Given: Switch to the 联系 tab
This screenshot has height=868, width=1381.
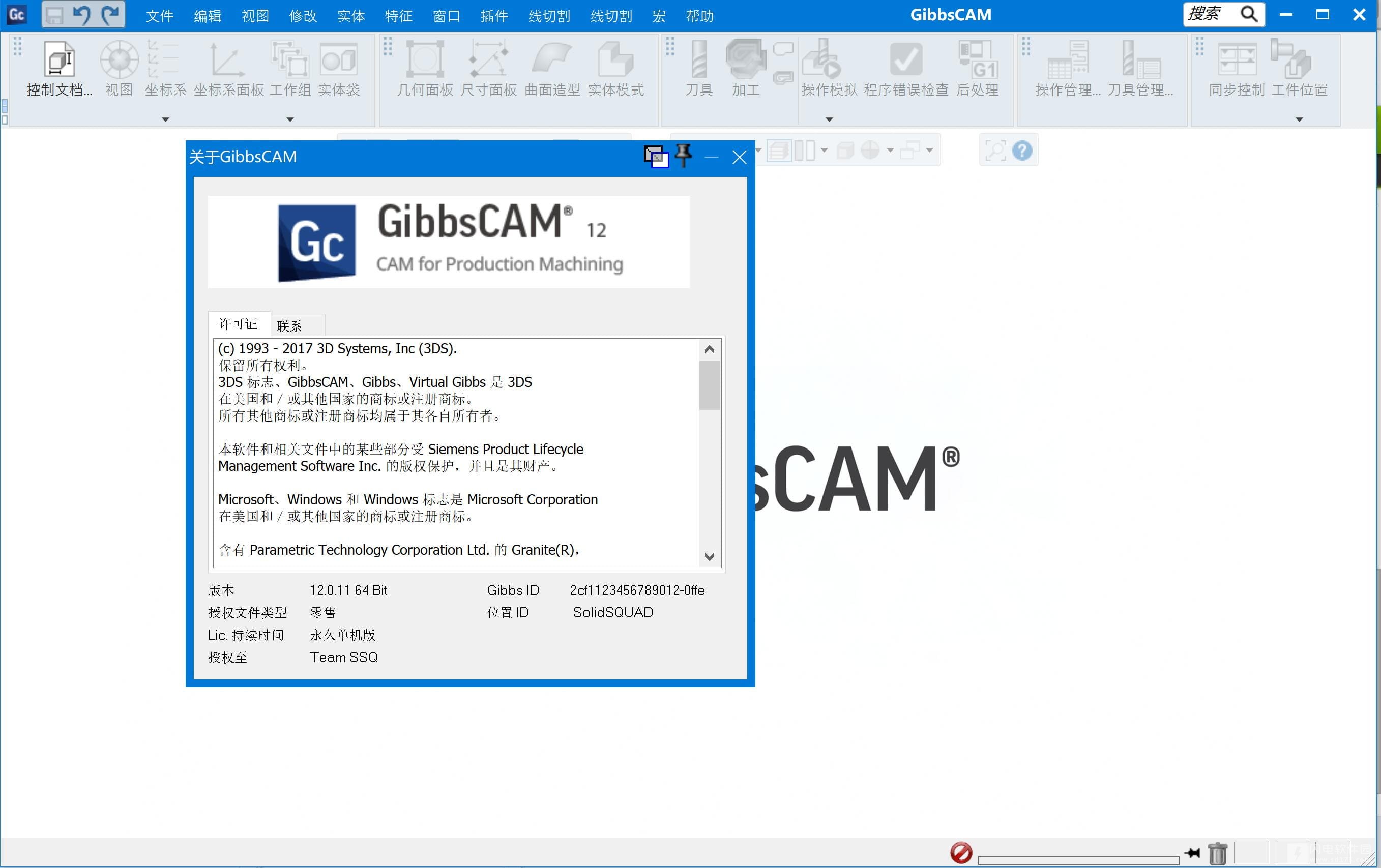Looking at the screenshot, I should [x=297, y=325].
